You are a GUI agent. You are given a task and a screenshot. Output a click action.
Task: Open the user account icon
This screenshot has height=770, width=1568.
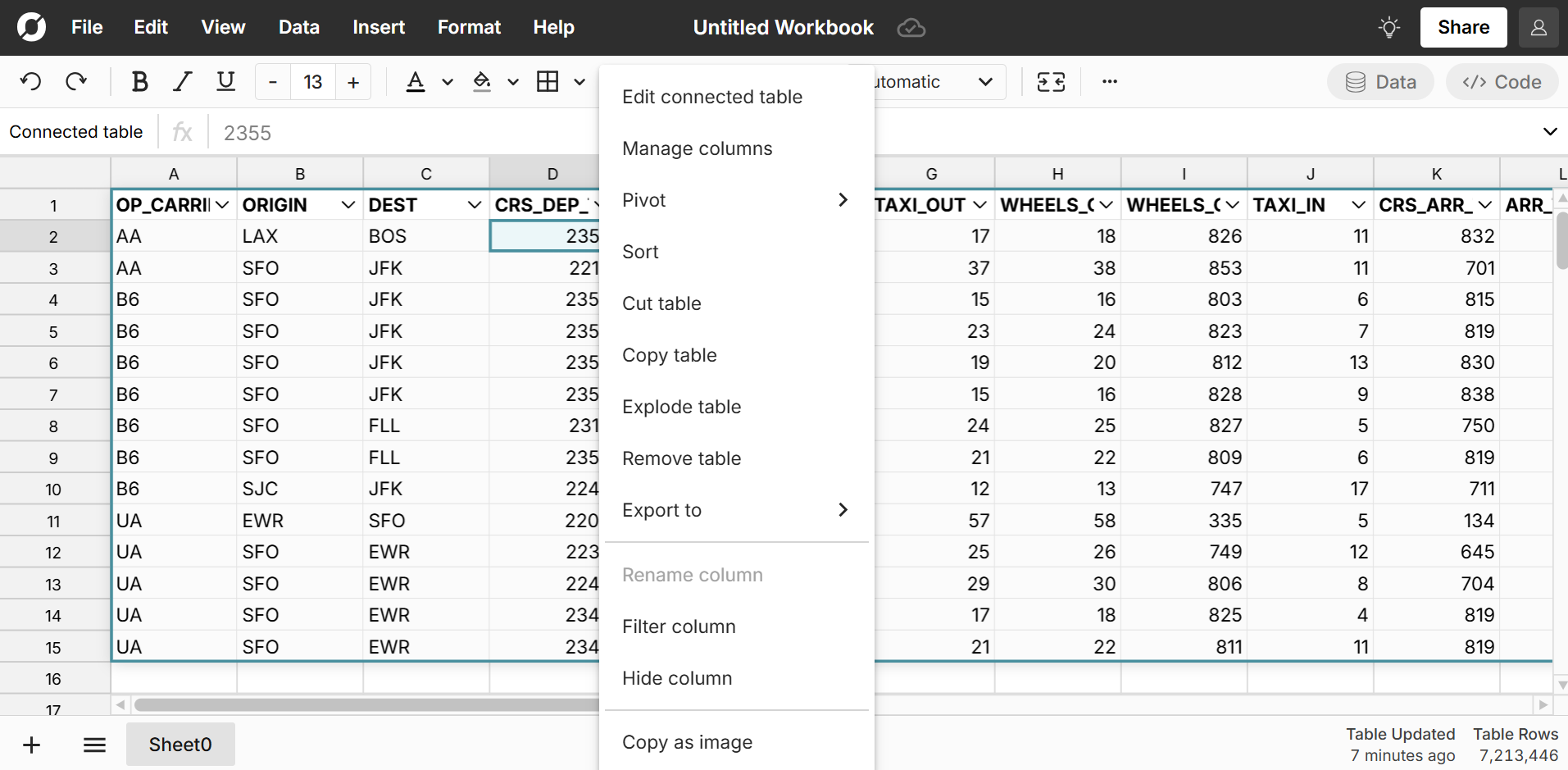(1538, 28)
